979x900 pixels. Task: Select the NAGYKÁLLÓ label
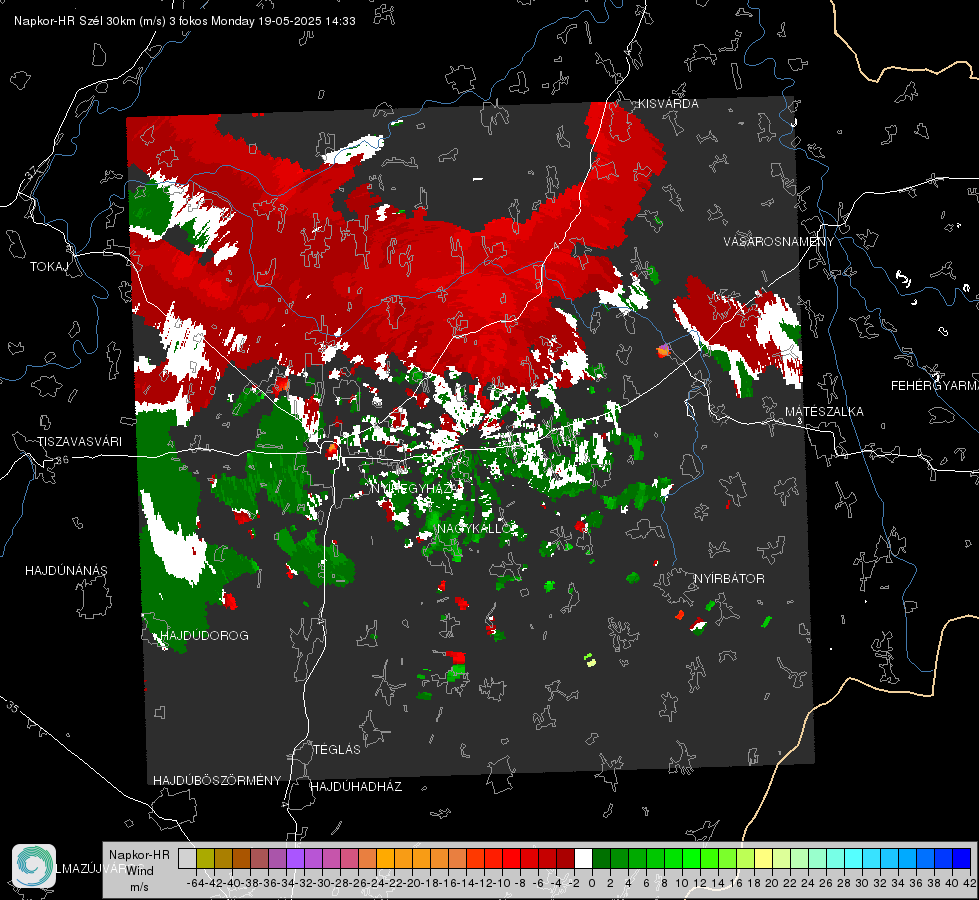coord(476,528)
